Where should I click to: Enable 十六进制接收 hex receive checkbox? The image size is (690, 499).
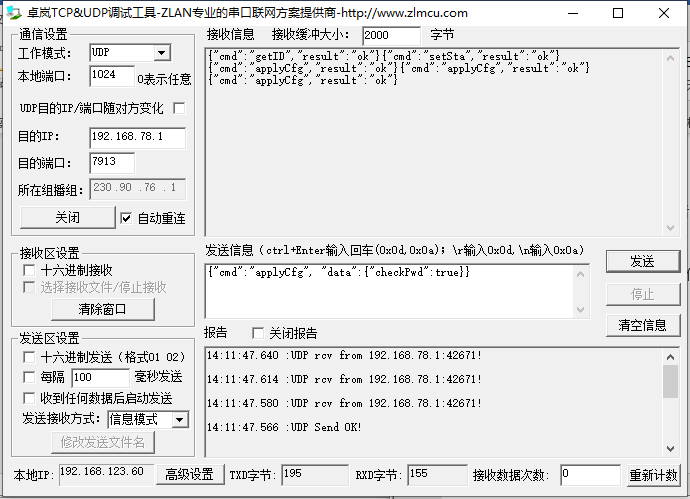pyautogui.click(x=29, y=270)
